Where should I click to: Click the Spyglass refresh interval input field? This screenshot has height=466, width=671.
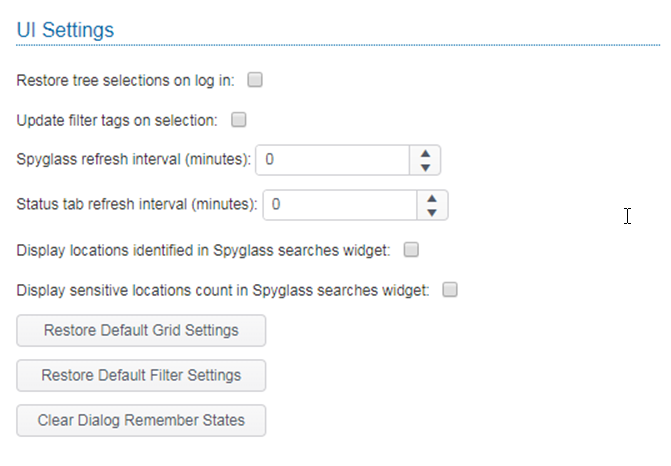point(333,160)
